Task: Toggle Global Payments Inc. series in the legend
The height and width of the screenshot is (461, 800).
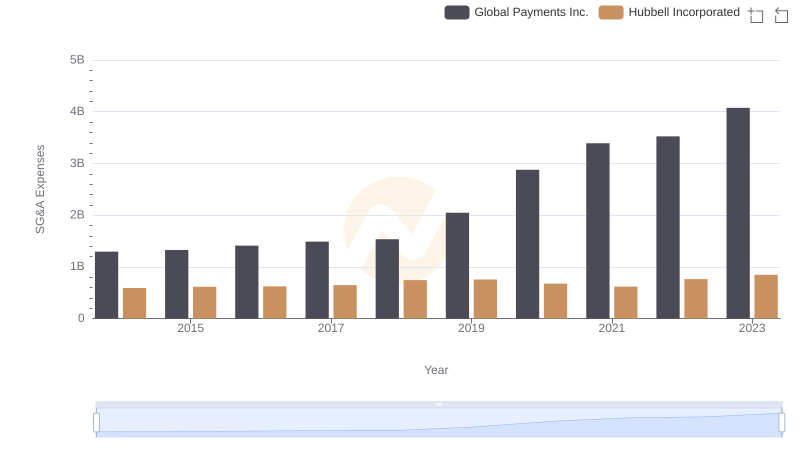Action: tap(516, 12)
